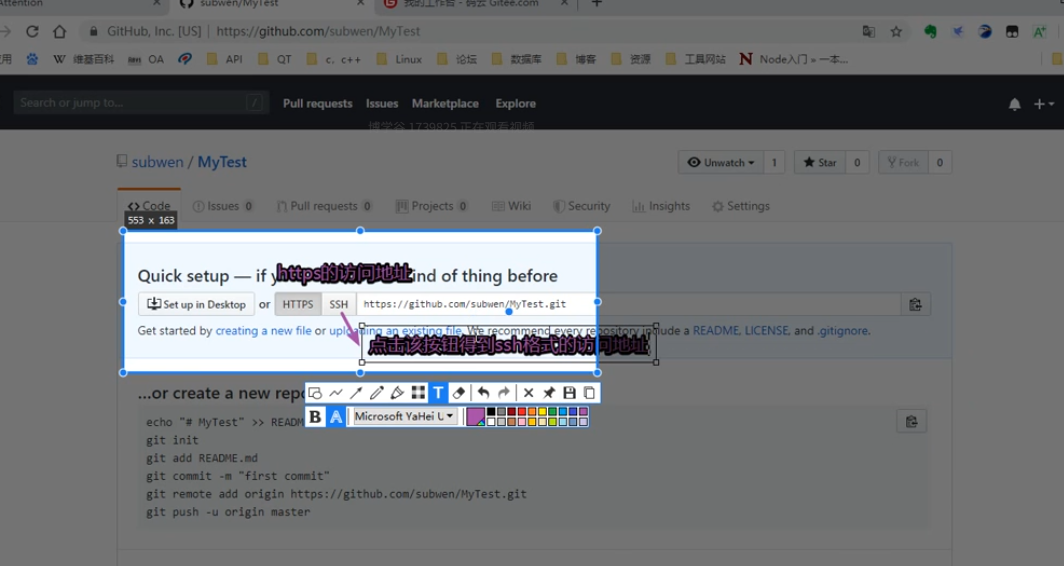
Task: Open the Security tab
Action: (x=582, y=206)
